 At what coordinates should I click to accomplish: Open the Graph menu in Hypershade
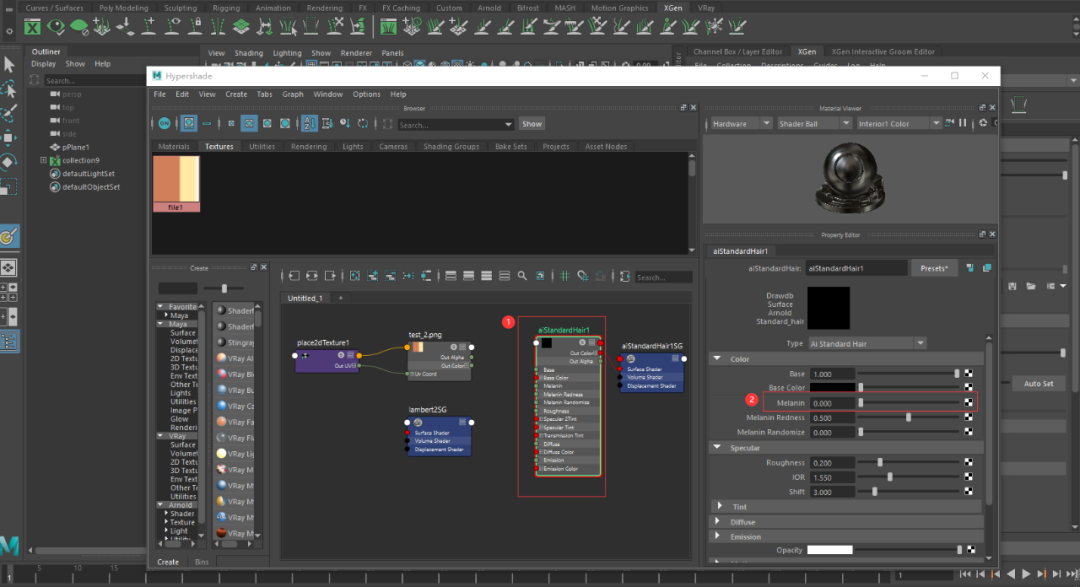coord(293,94)
